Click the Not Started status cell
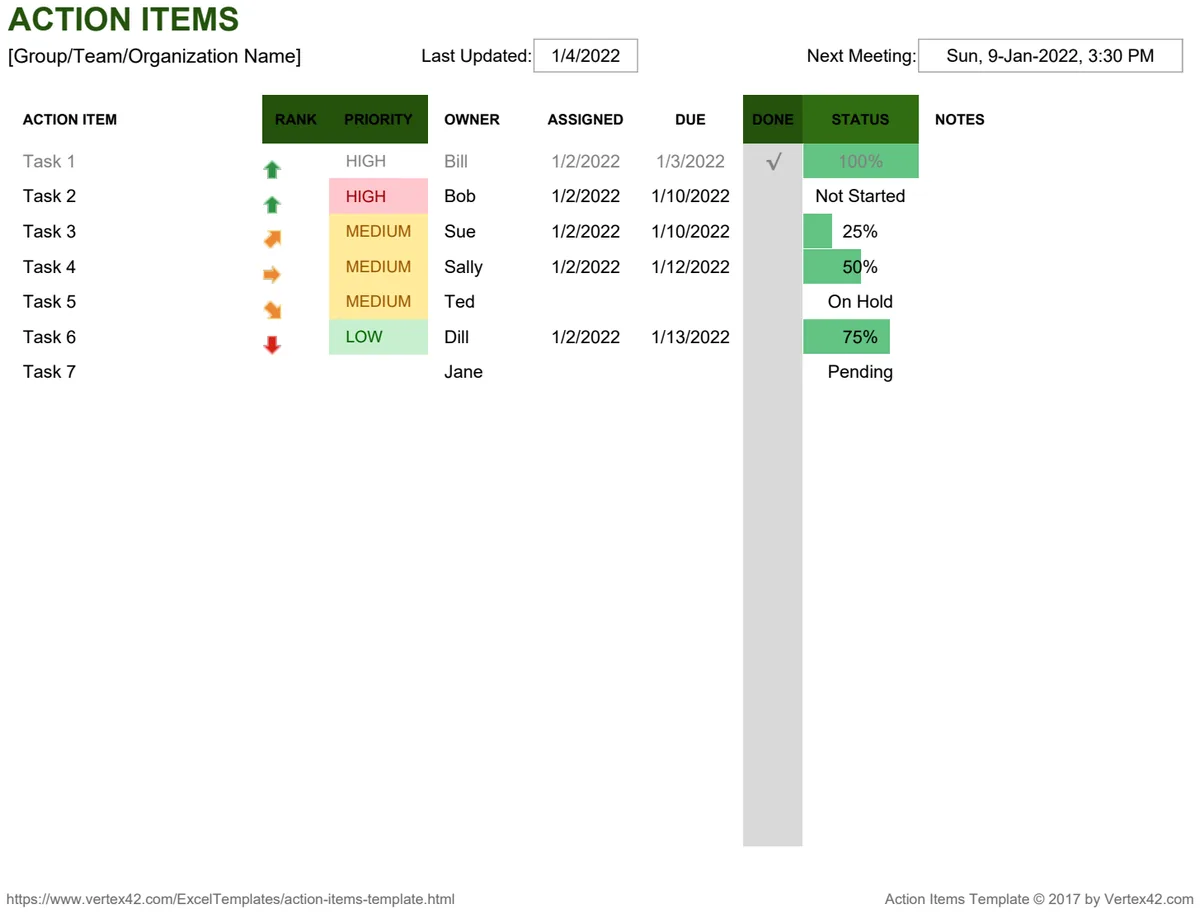The image size is (1200, 914). pyautogui.click(x=860, y=196)
